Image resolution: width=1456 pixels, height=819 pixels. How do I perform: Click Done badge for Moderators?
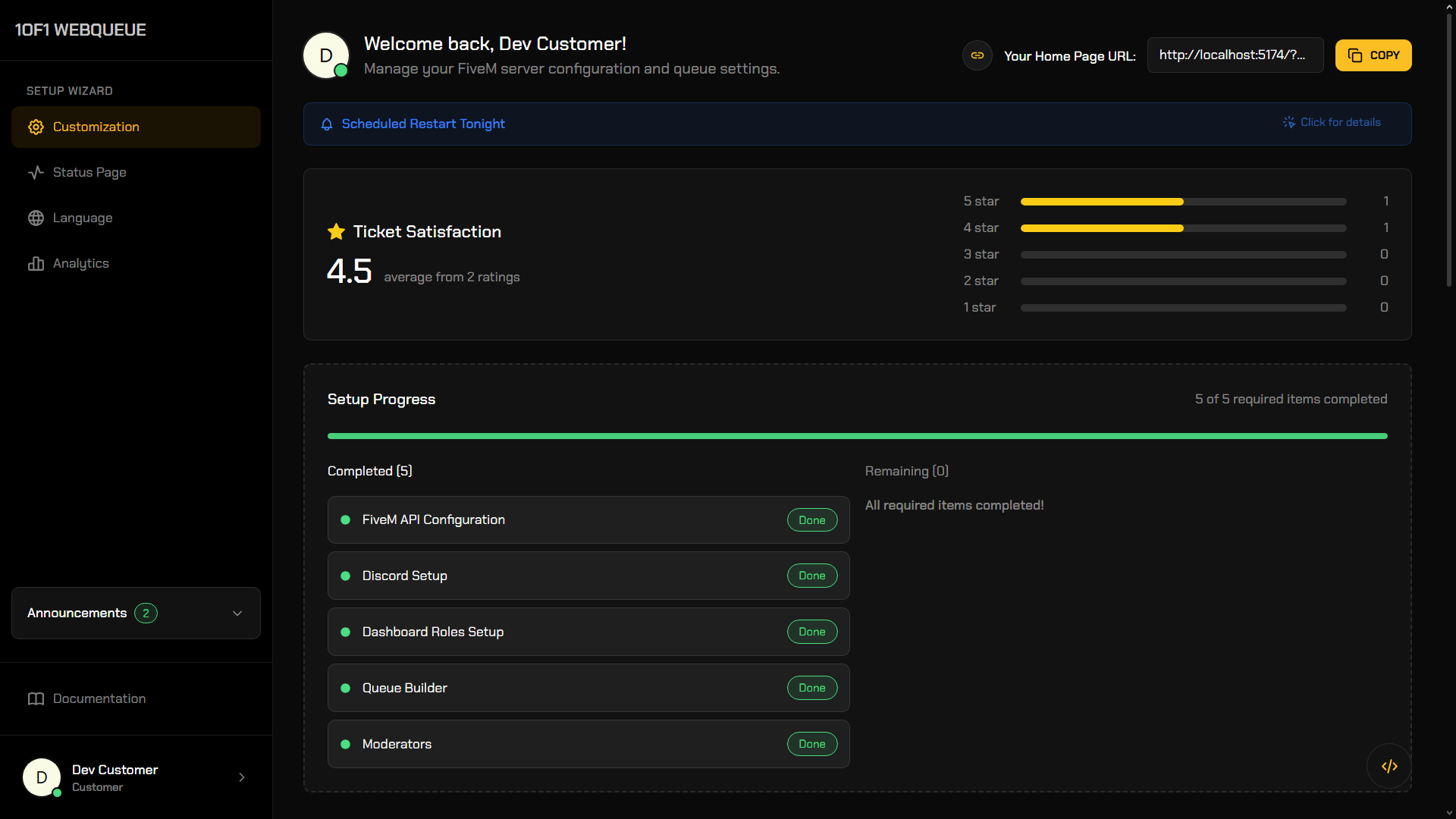[x=812, y=744]
